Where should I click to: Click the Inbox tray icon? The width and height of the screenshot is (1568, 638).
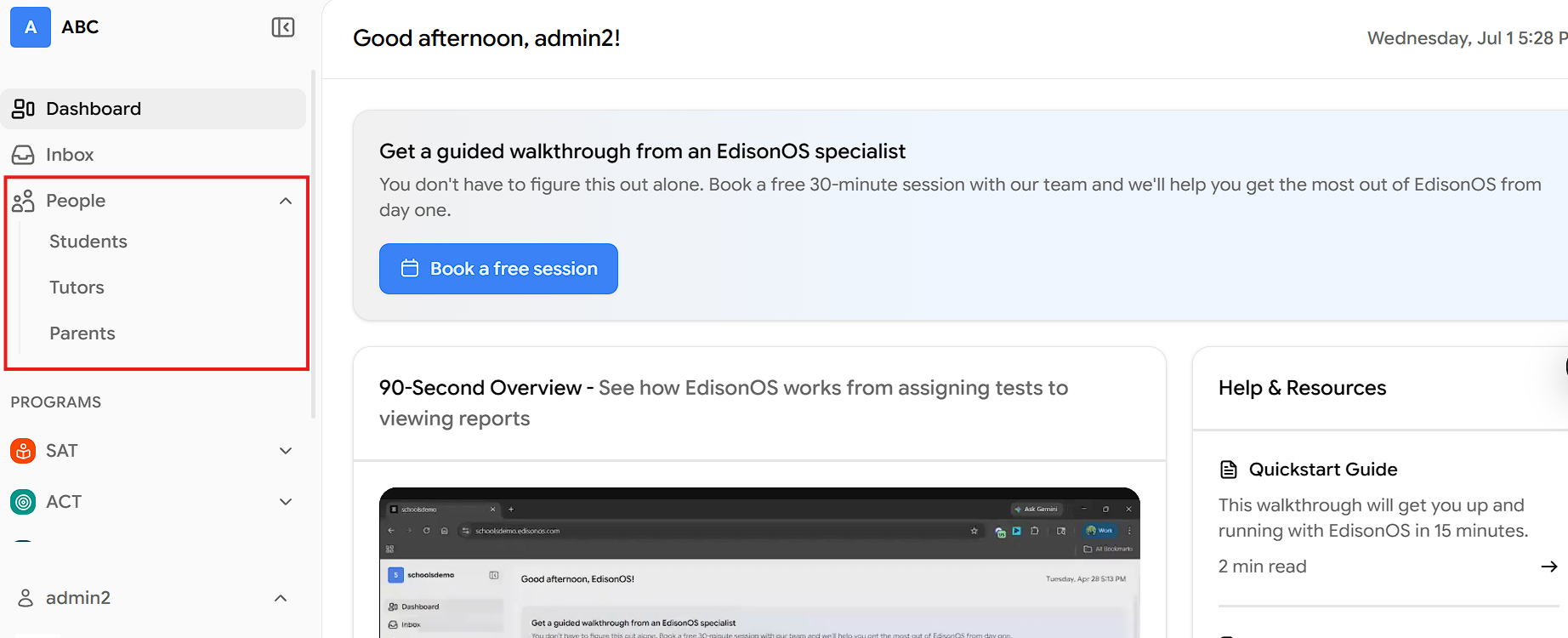pyautogui.click(x=23, y=155)
